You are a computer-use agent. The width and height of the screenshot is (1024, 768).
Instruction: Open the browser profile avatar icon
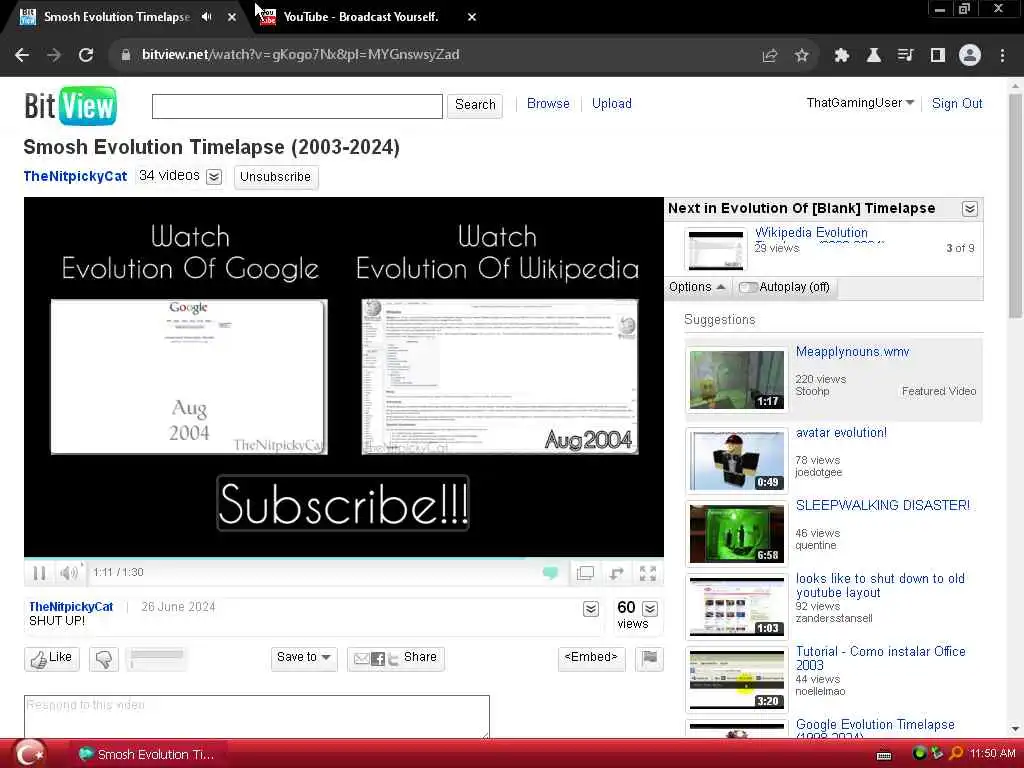tap(970, 56)
